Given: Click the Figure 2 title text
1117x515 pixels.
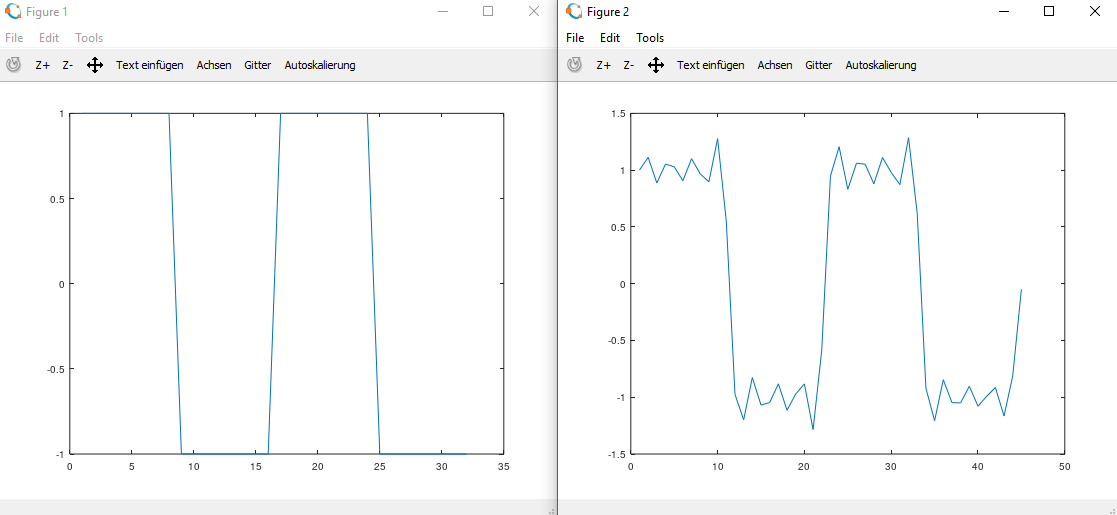Looking at the screenshot, I should [x=608, y=11].
